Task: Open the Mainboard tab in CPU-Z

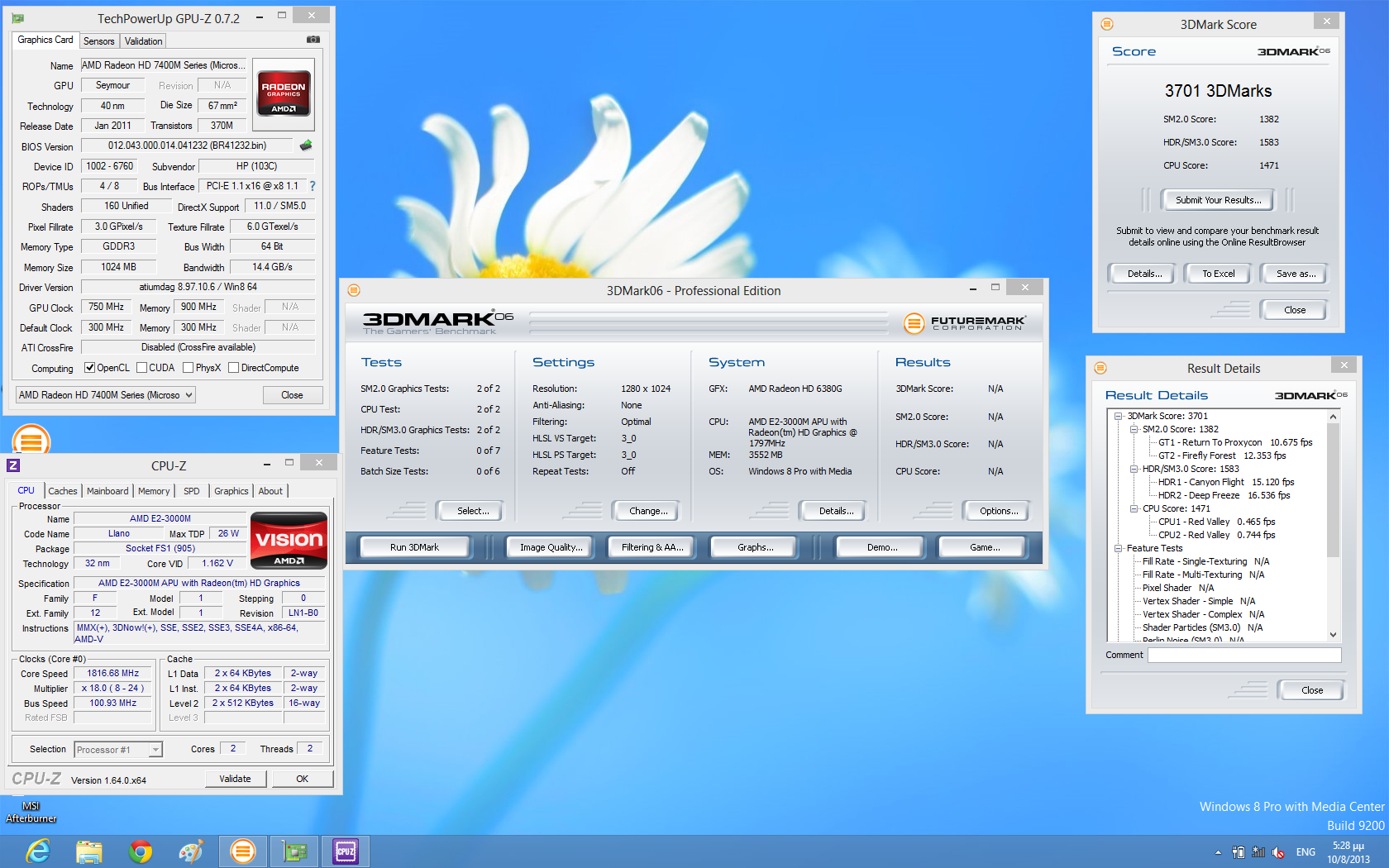Action: point(107,491)
